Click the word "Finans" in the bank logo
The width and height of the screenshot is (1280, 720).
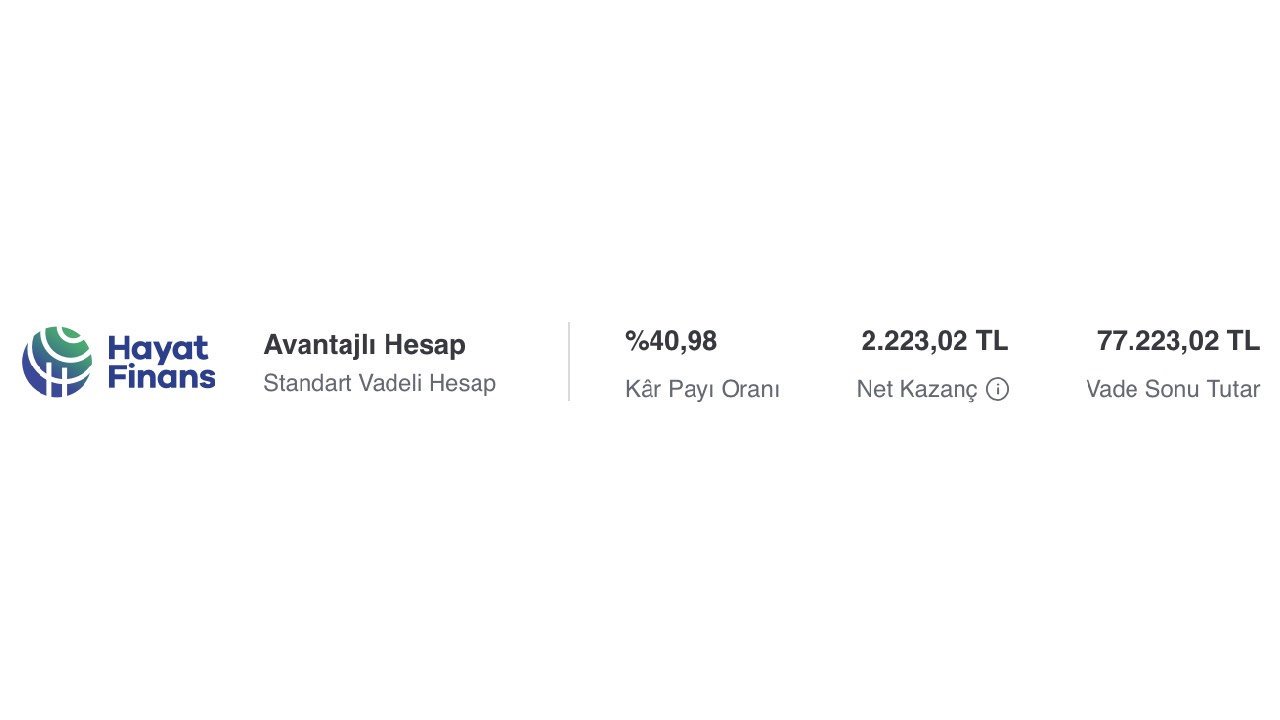tap(161, 377)
